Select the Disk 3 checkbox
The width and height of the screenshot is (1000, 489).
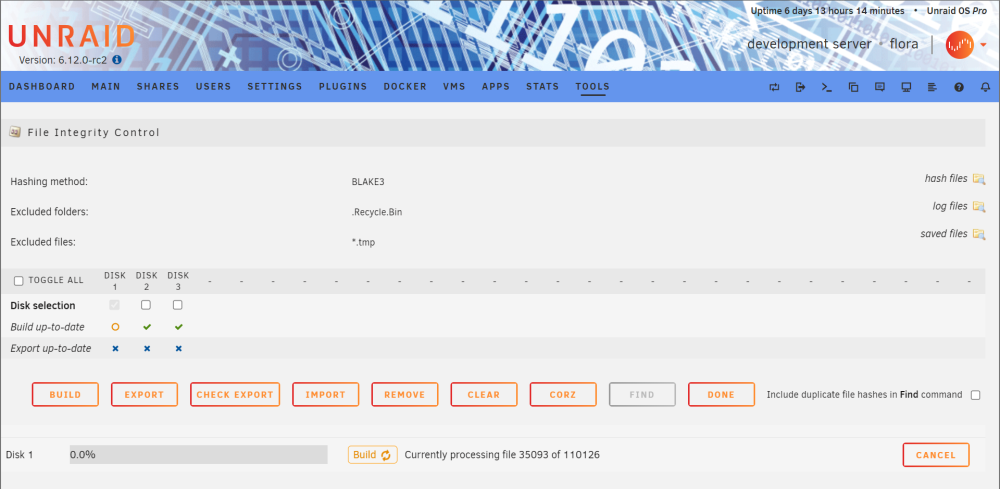177,305
